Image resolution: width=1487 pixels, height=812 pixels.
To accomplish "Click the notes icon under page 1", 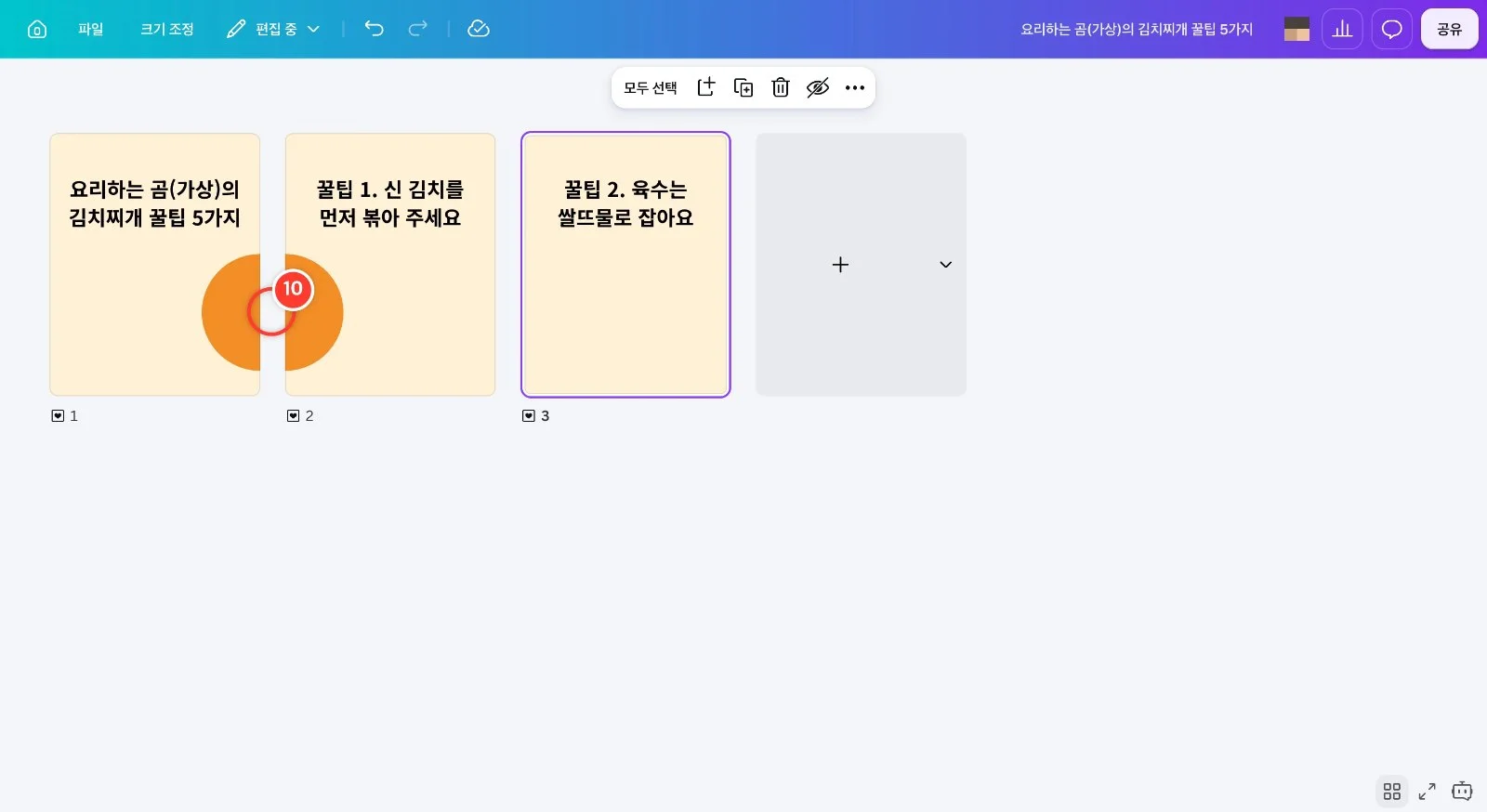I will pos(58,416).
